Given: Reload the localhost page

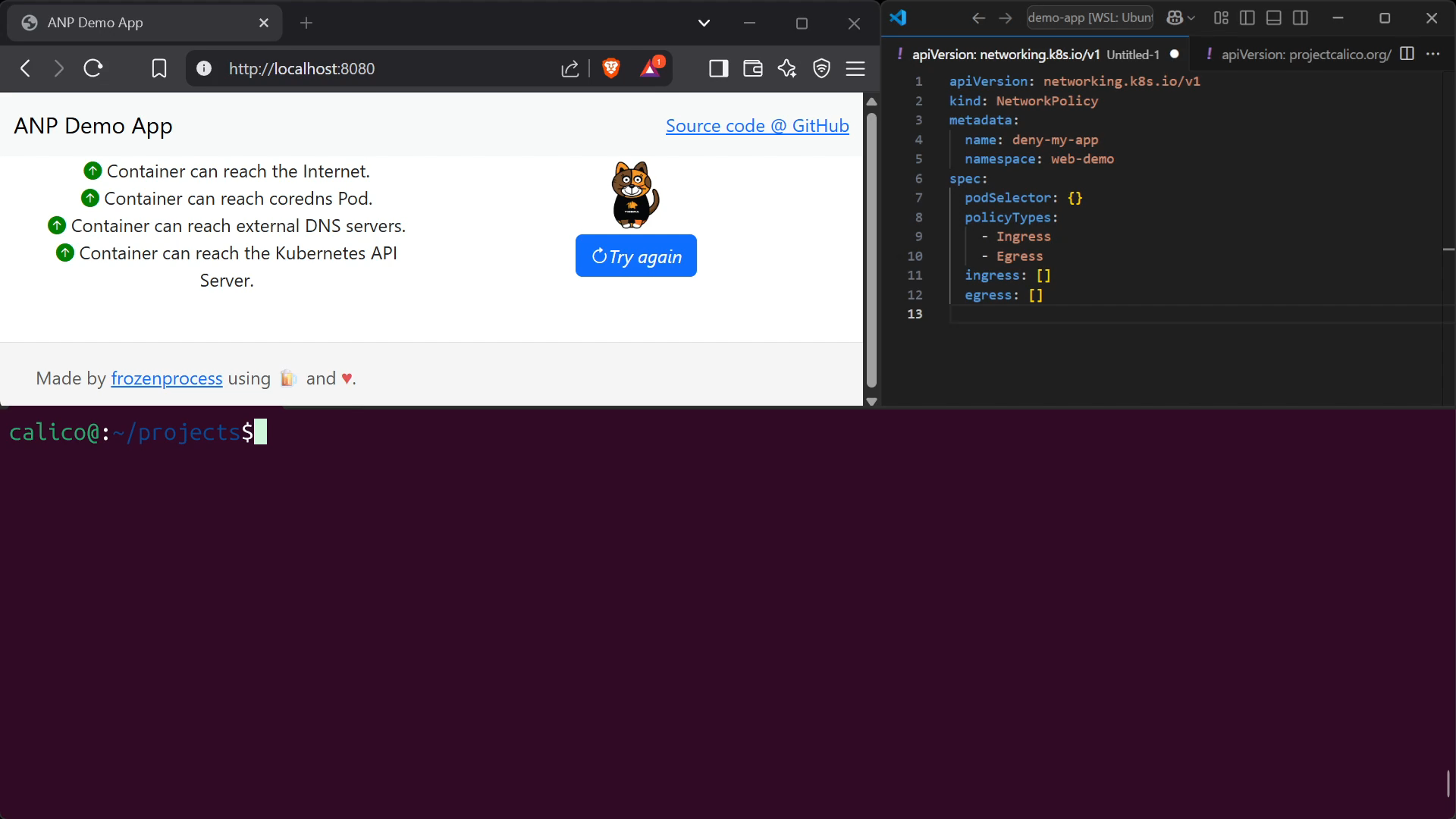Looking at the screenshot, I should click(93, 69).
